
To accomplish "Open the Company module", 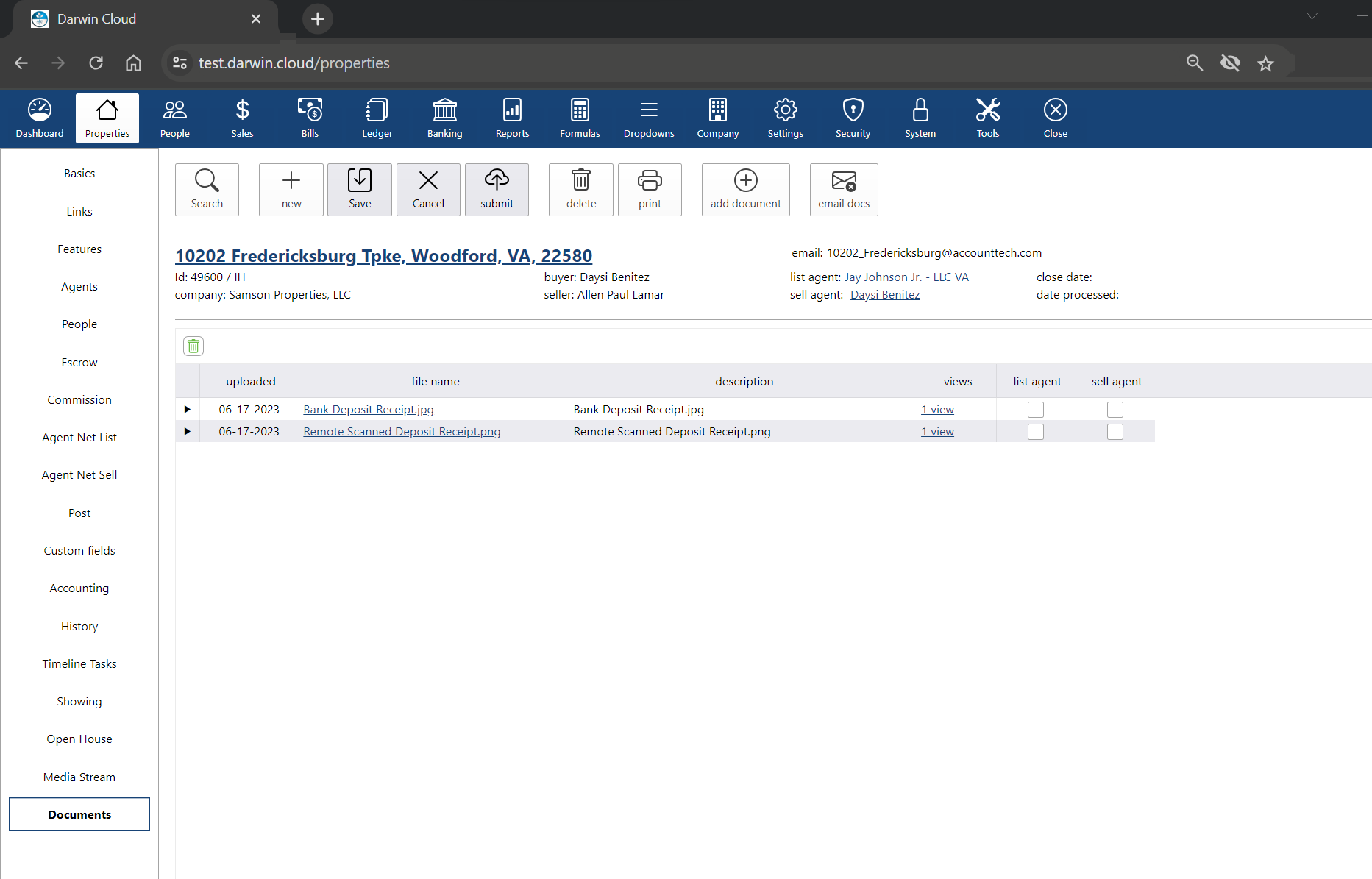I will [x=718, y=118].
